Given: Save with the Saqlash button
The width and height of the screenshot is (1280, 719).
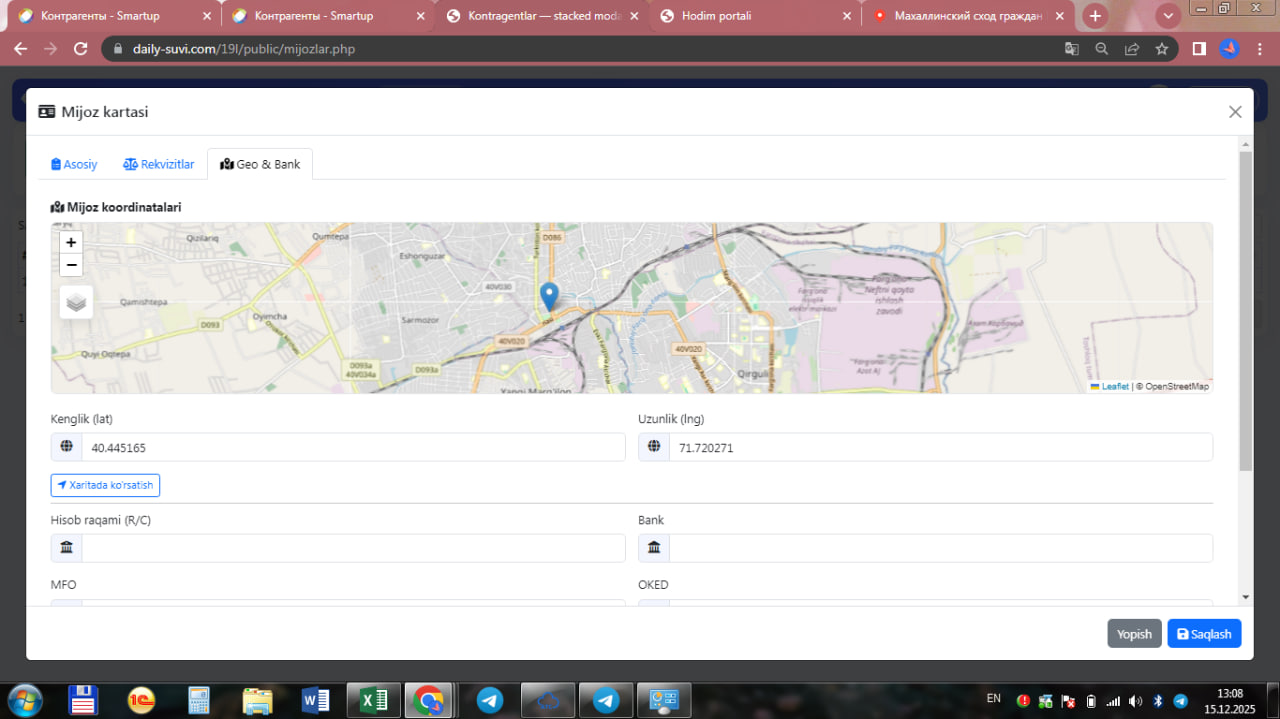Looking at the screenshot, I should 1204,634.
